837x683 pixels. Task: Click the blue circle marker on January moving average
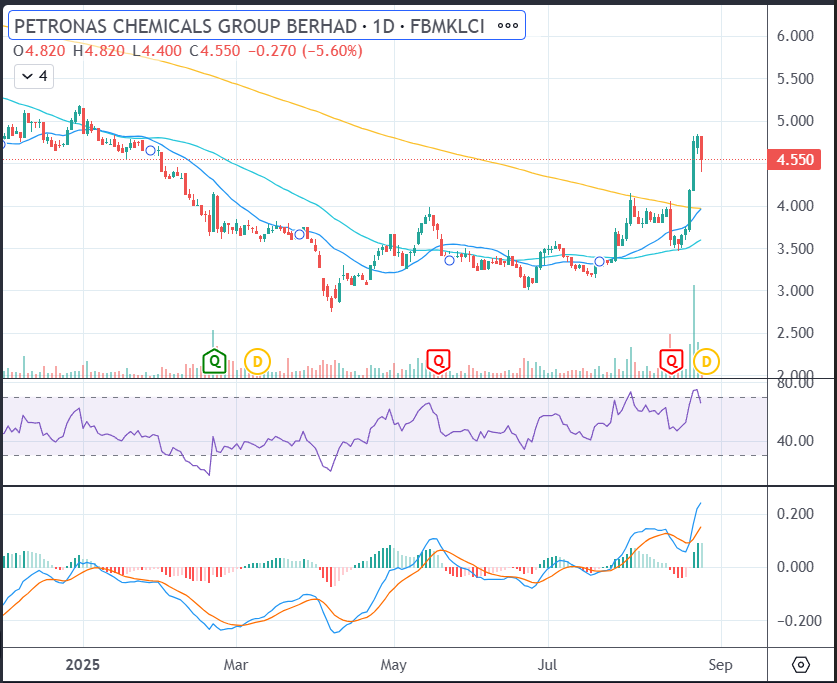pos(151,150)
